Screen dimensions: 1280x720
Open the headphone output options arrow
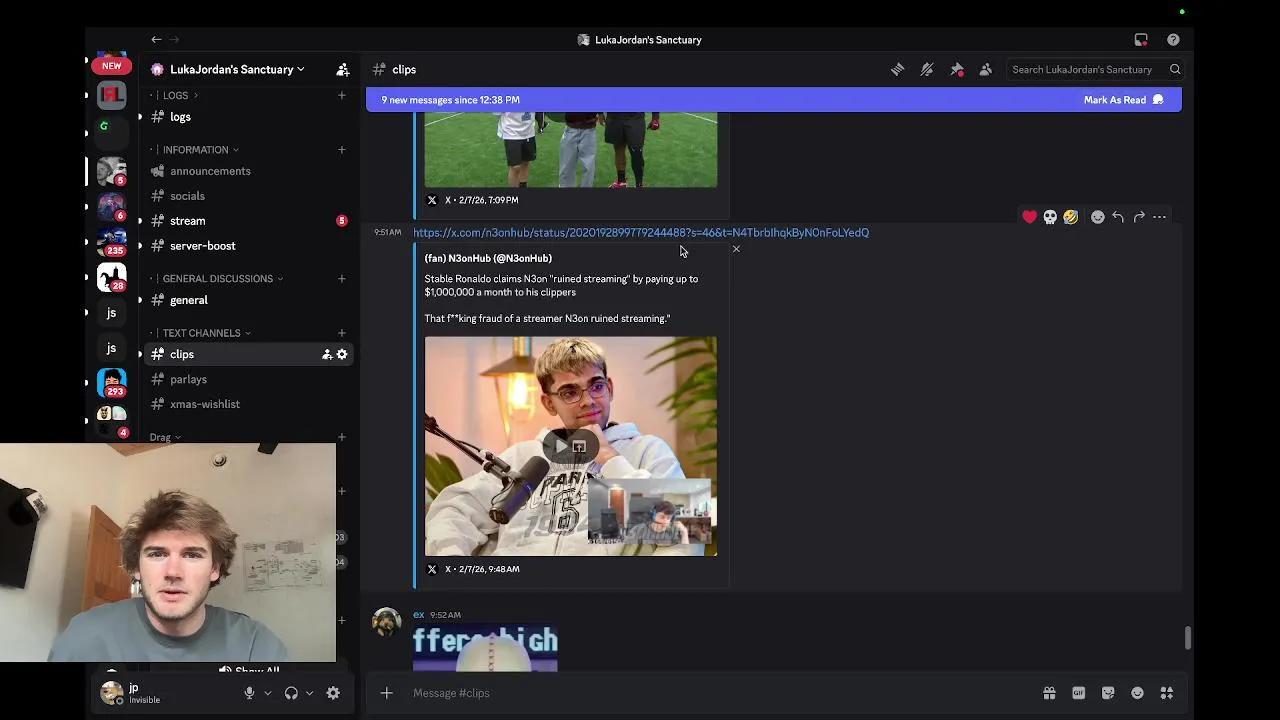tap(309, 693)
